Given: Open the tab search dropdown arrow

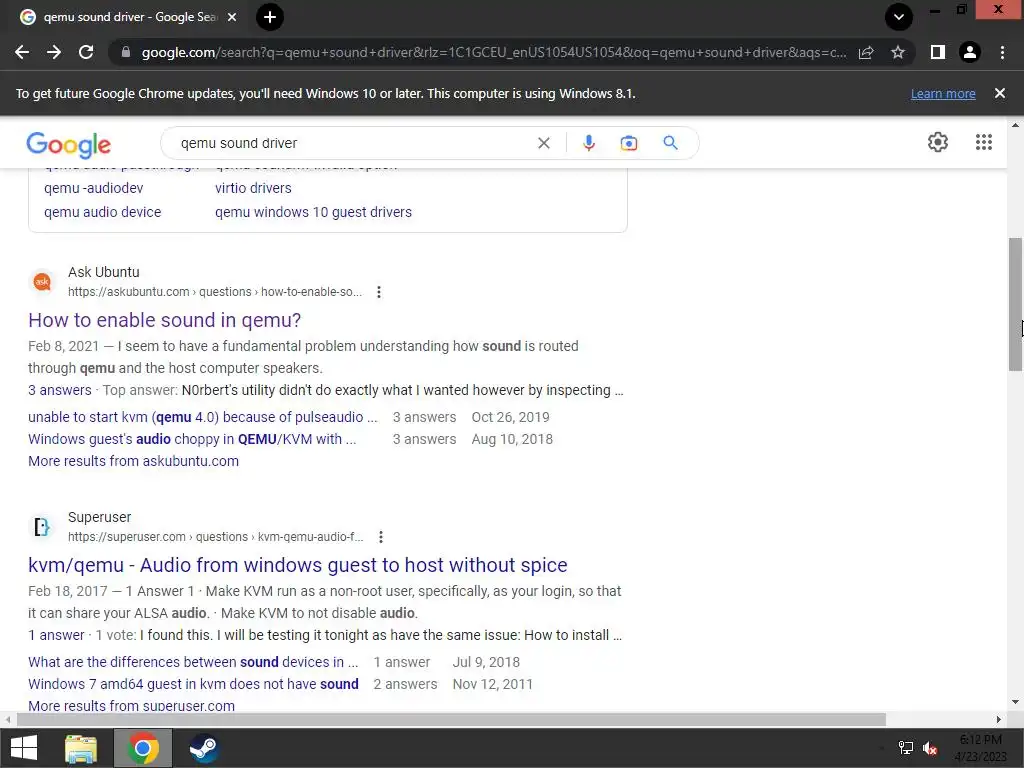Looking at the screenshot, I should 899,17.
